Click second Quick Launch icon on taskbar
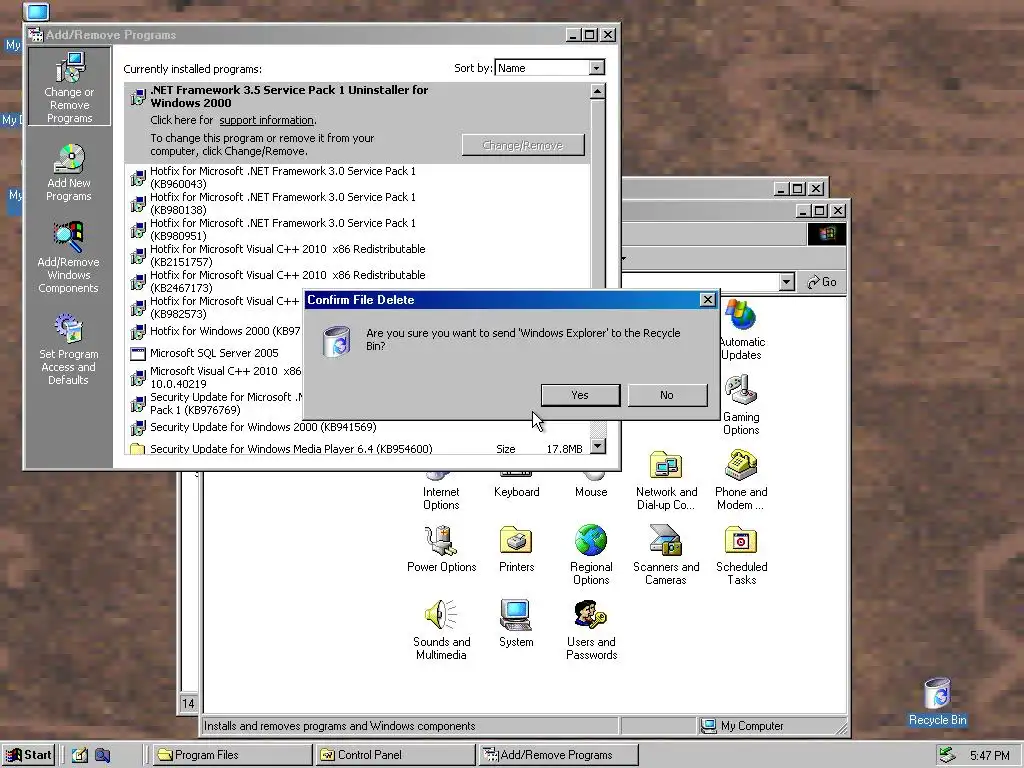 coord(103,755)
